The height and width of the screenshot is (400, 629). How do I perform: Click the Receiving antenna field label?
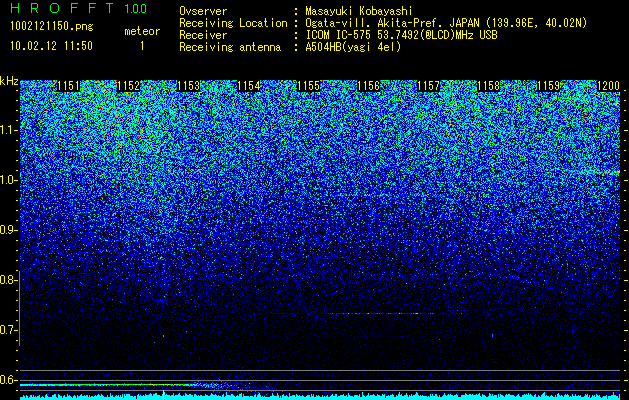(x=230, y=47)
